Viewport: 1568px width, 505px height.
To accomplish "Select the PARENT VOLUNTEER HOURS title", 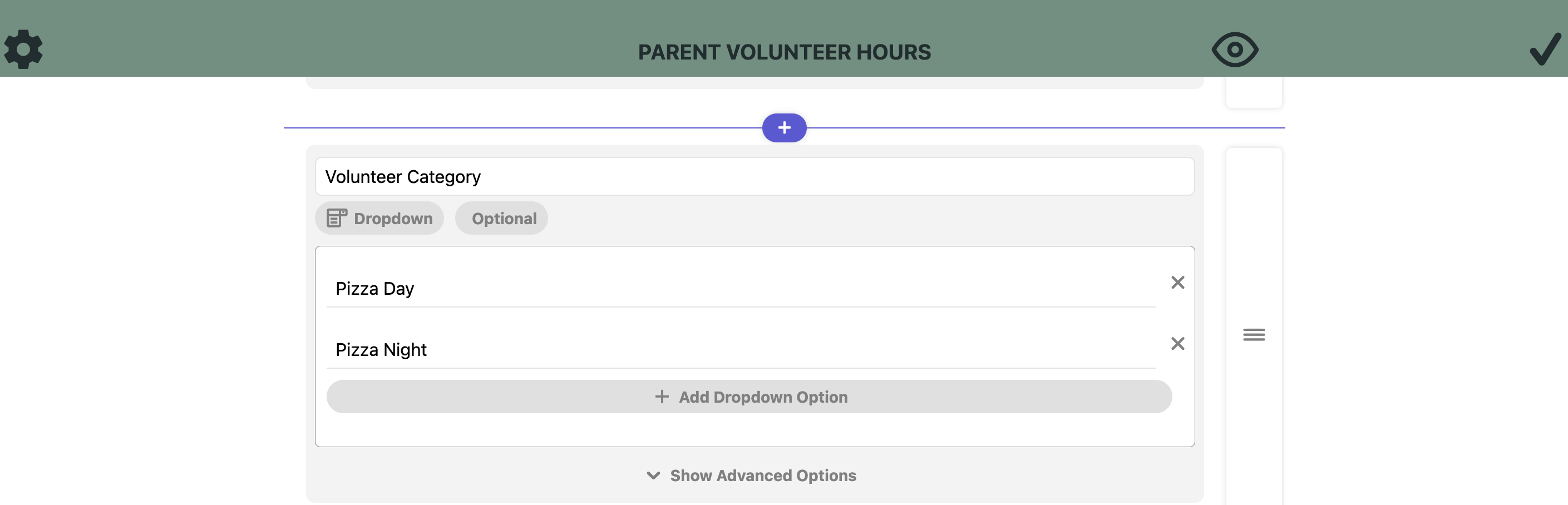I will [784, 52].
